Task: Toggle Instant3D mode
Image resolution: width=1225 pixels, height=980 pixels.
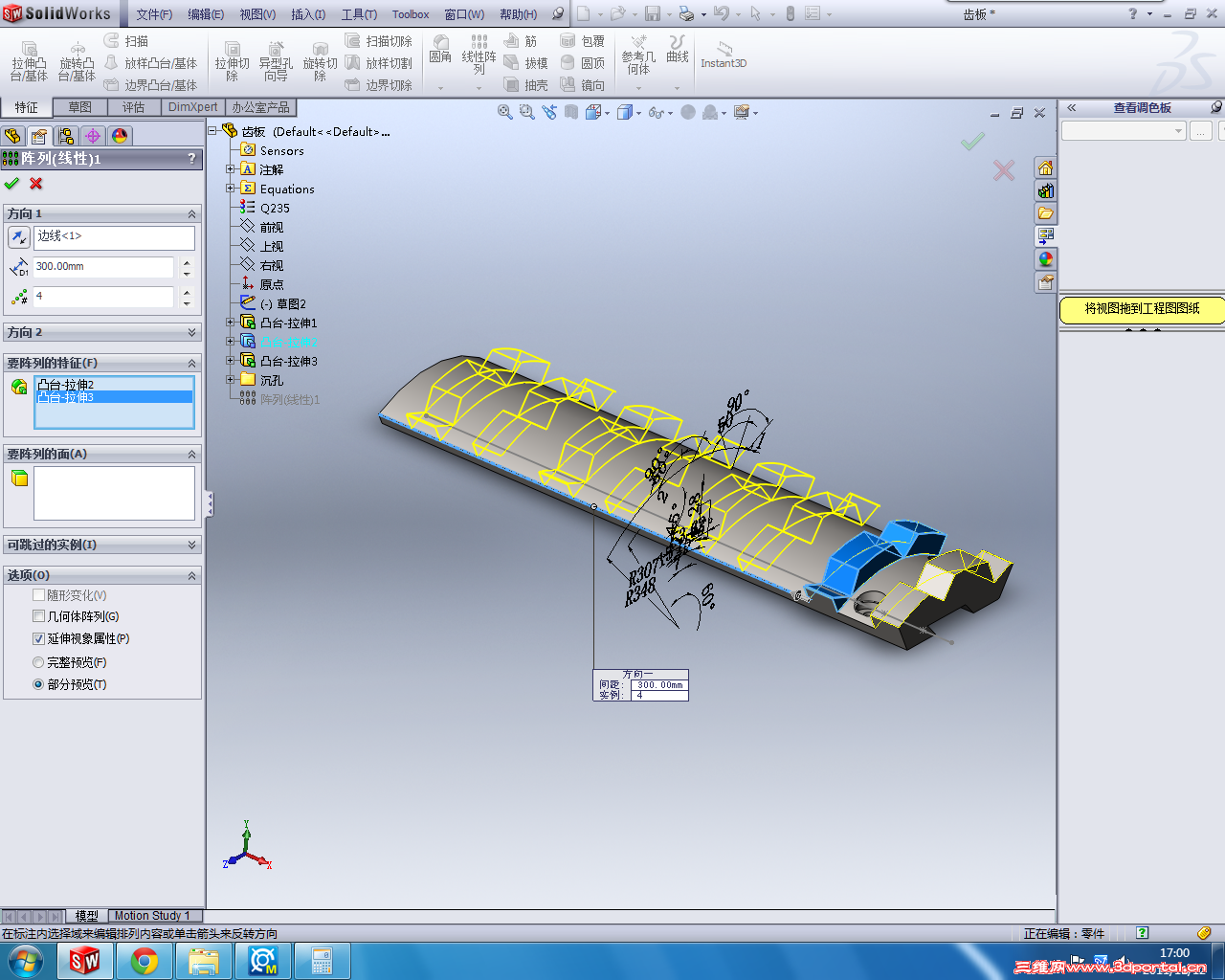Action: (724, 56)
